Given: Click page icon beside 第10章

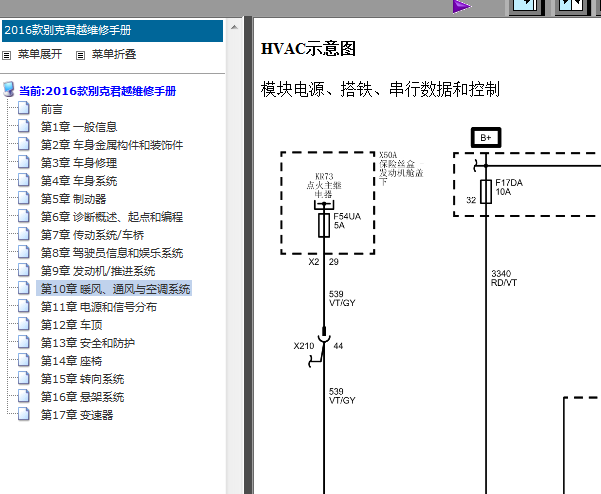Looking at the screenshot, I should [24, 289].
